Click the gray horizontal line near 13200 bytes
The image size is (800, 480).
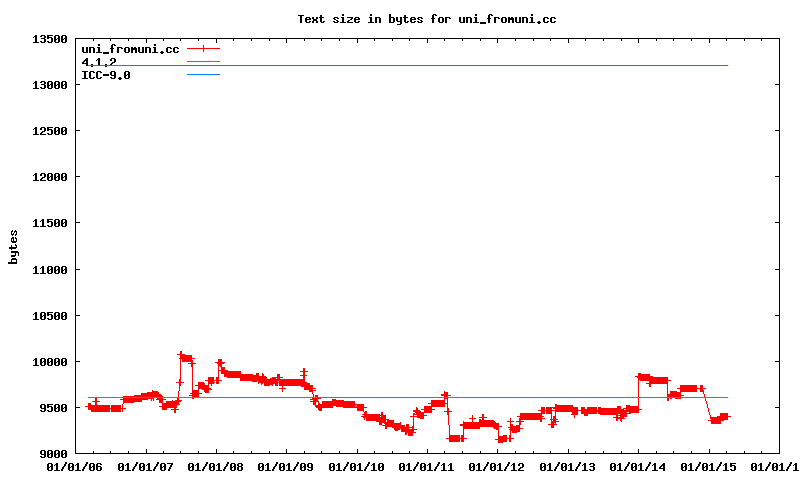(450, 66)
